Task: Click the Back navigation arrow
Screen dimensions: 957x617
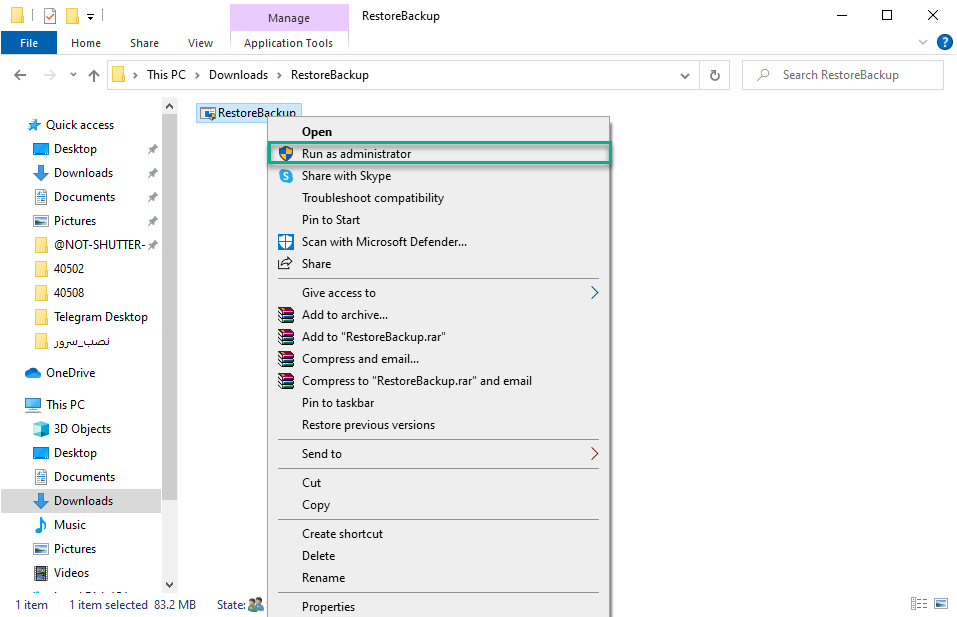Action: [x=20, y=75]
